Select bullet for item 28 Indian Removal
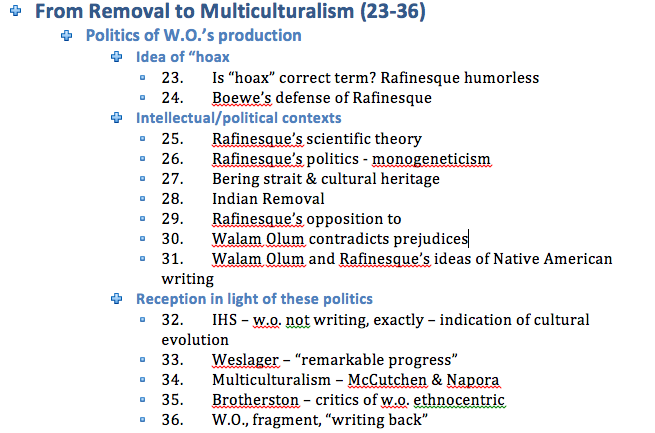The height and width of the screenshot is (433, 655). point(142,198)
